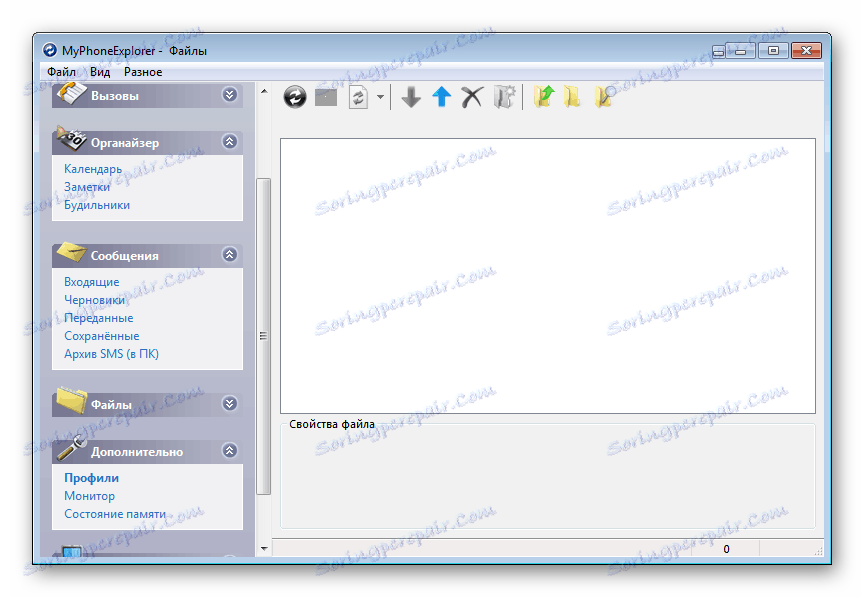Open the Календарь link
This screenshot has height=597, width=864.
93,169
